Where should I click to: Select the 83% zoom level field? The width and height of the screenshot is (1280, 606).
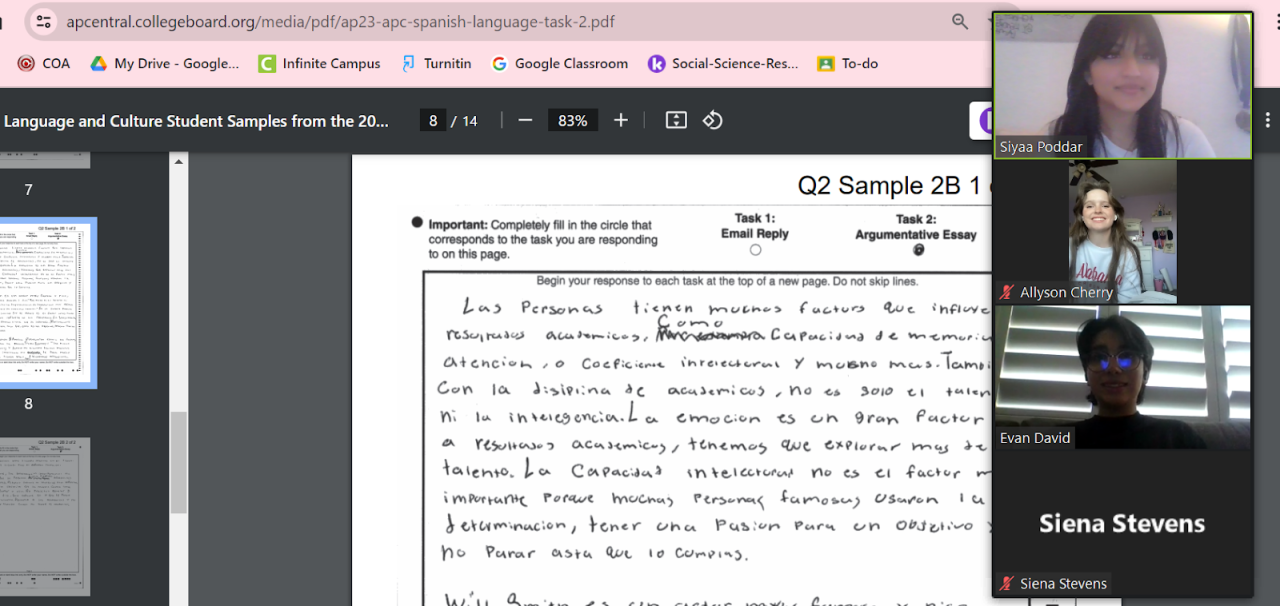572,120
